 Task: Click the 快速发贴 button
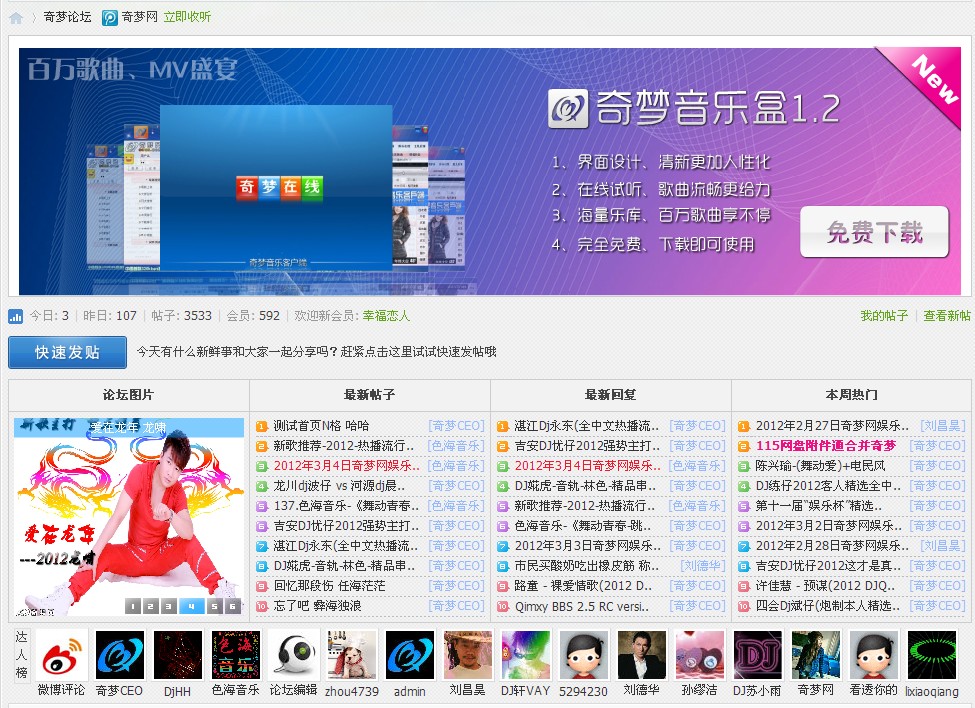(x=67, y=352)
